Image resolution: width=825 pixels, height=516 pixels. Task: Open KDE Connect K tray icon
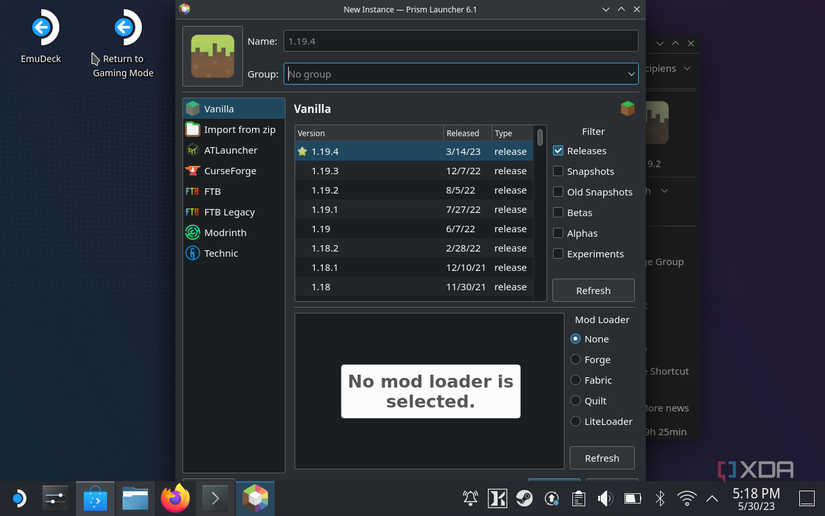(x=497, y=498)
